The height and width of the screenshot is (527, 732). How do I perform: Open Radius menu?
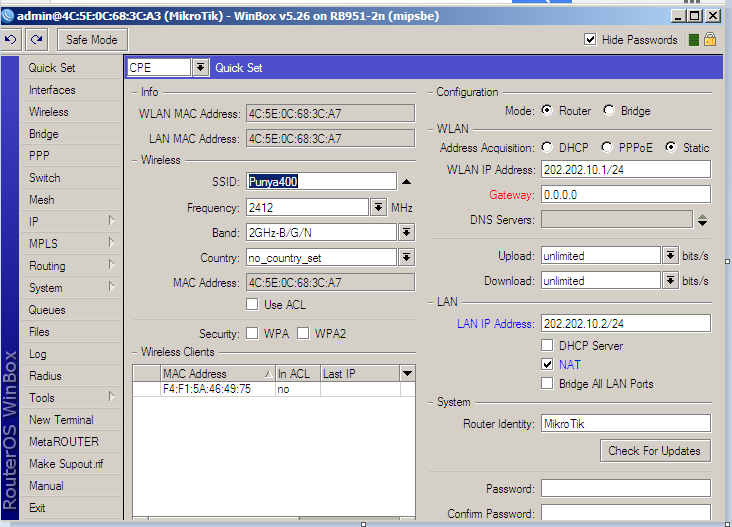[71, 376]
